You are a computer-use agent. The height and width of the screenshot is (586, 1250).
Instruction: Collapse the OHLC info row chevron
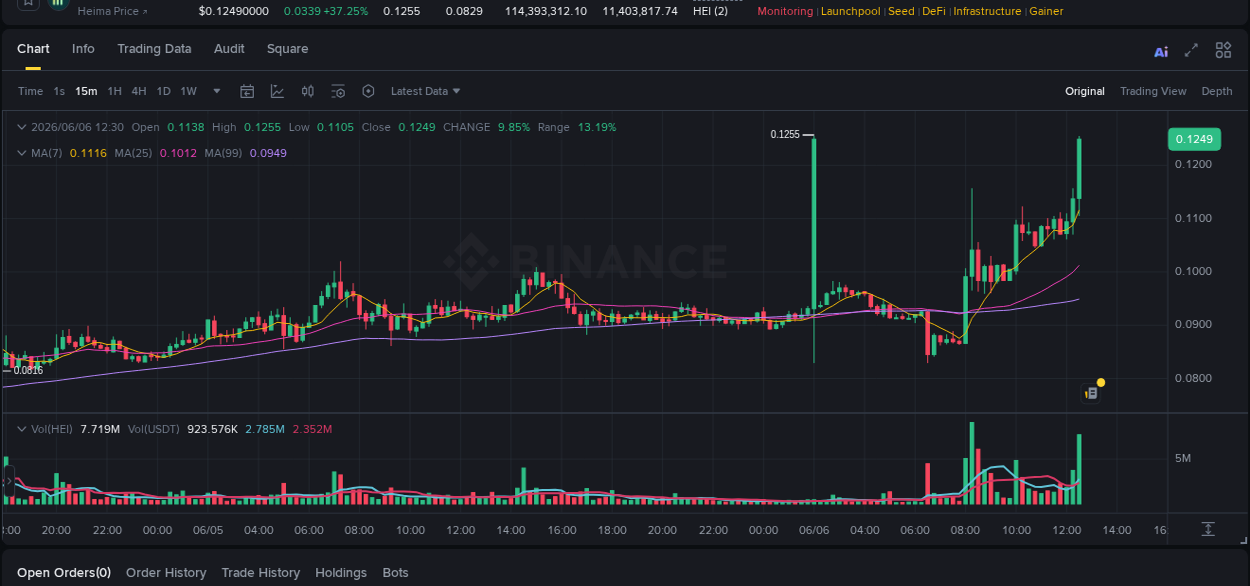click(22, 127)
